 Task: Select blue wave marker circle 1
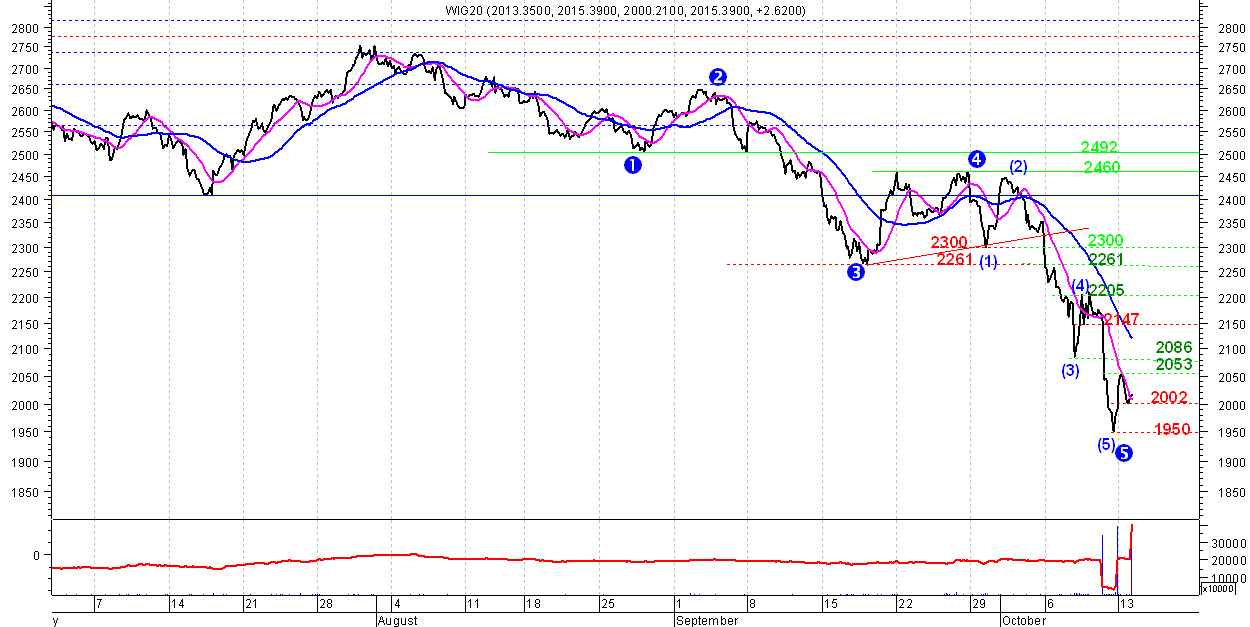[x=632, y=165]
